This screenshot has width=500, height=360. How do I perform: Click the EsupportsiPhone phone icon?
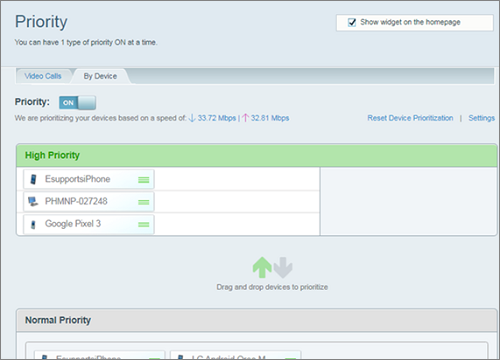33,179
